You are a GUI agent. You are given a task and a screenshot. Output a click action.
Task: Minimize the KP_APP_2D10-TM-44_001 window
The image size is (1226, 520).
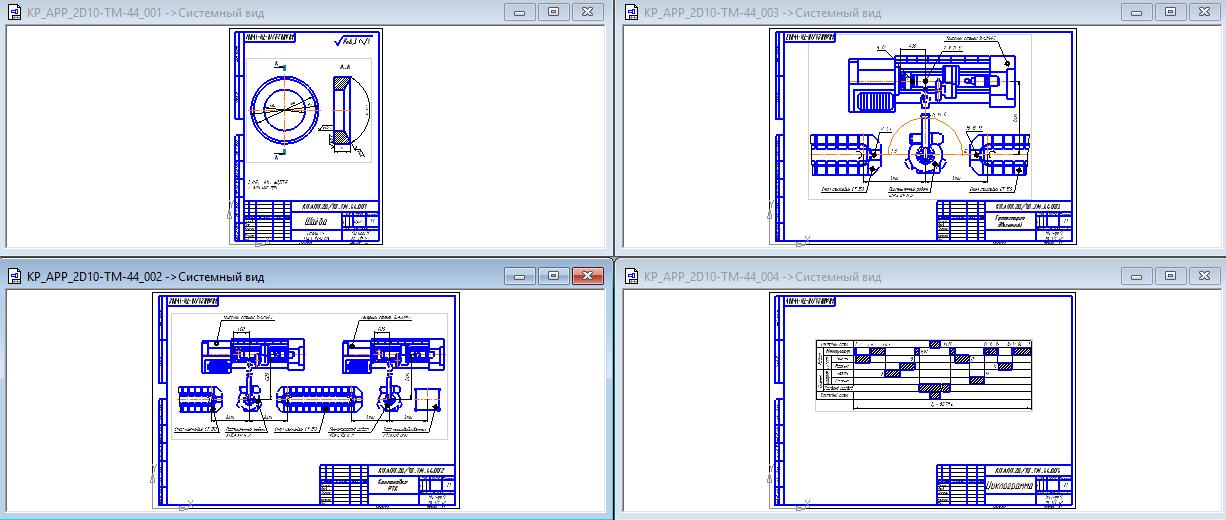tap(519, 12)
